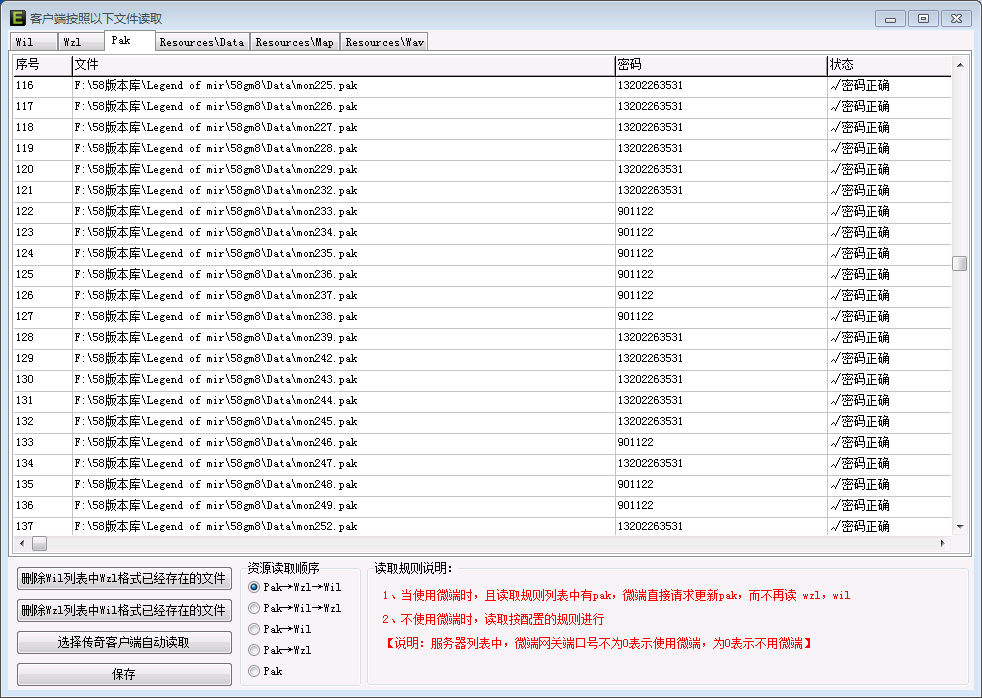Image resolution: width=982 pixels, height=698 pixels.
Task: Click 选择传奇客户端自动读取 button
Action: pos(124,643)
